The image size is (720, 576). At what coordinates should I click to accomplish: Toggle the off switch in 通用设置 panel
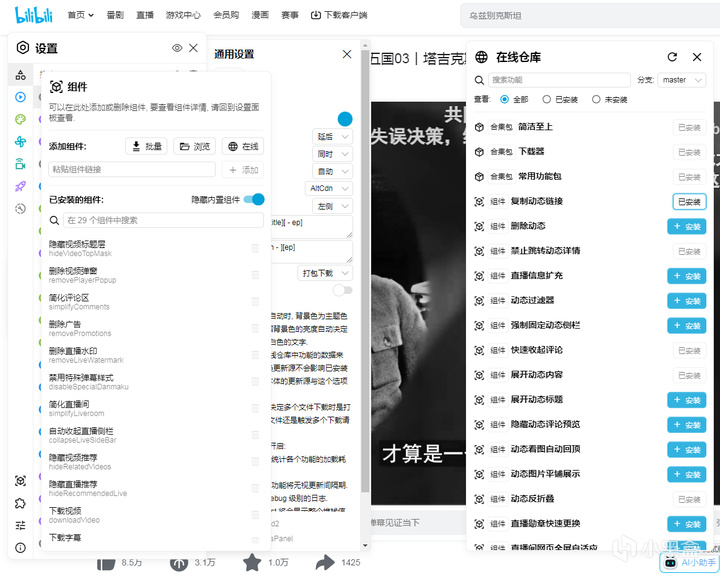[343, 290]
